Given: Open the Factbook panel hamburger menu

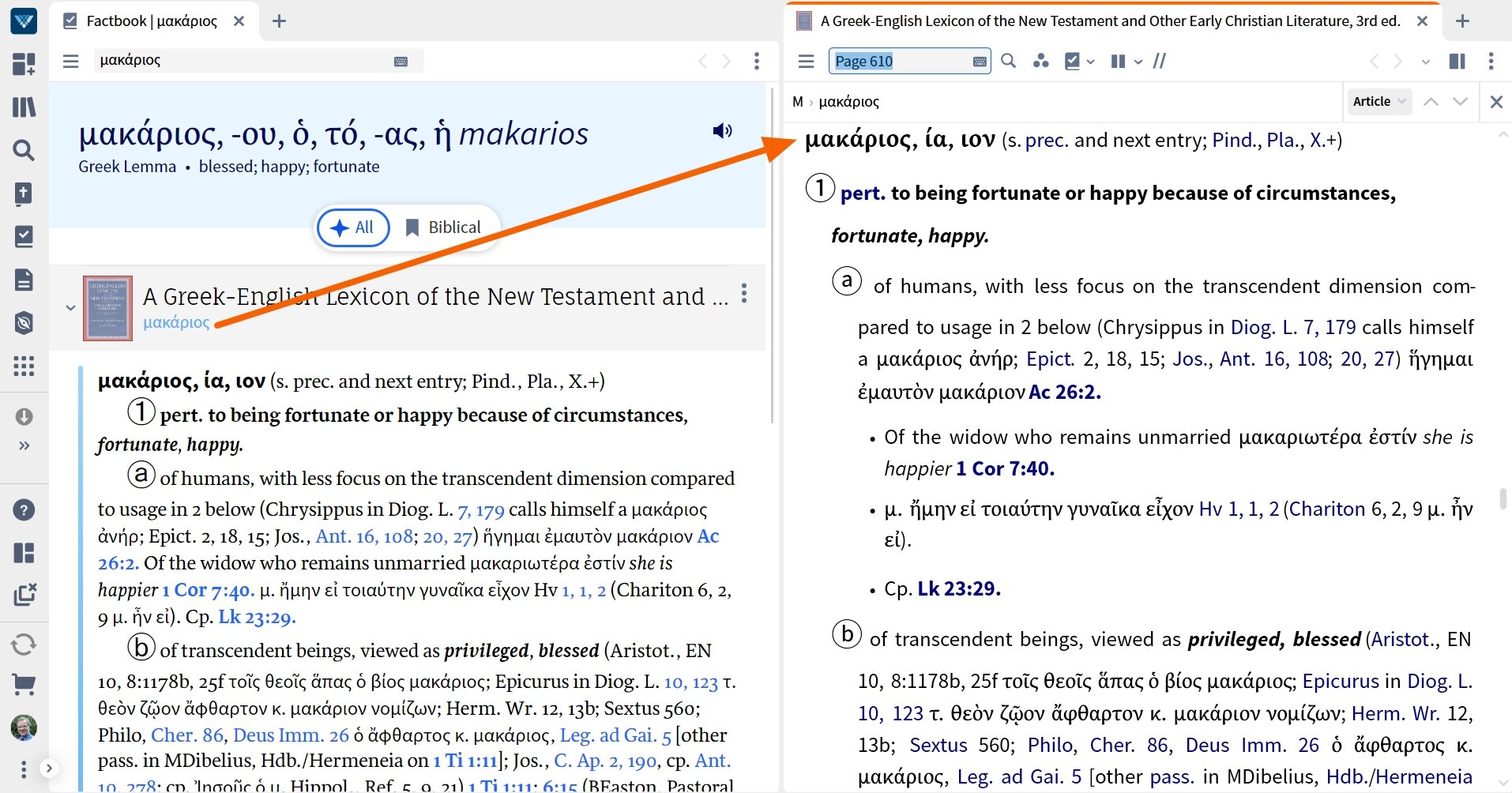Looking at the screenshot, I should tap(71, 61).
